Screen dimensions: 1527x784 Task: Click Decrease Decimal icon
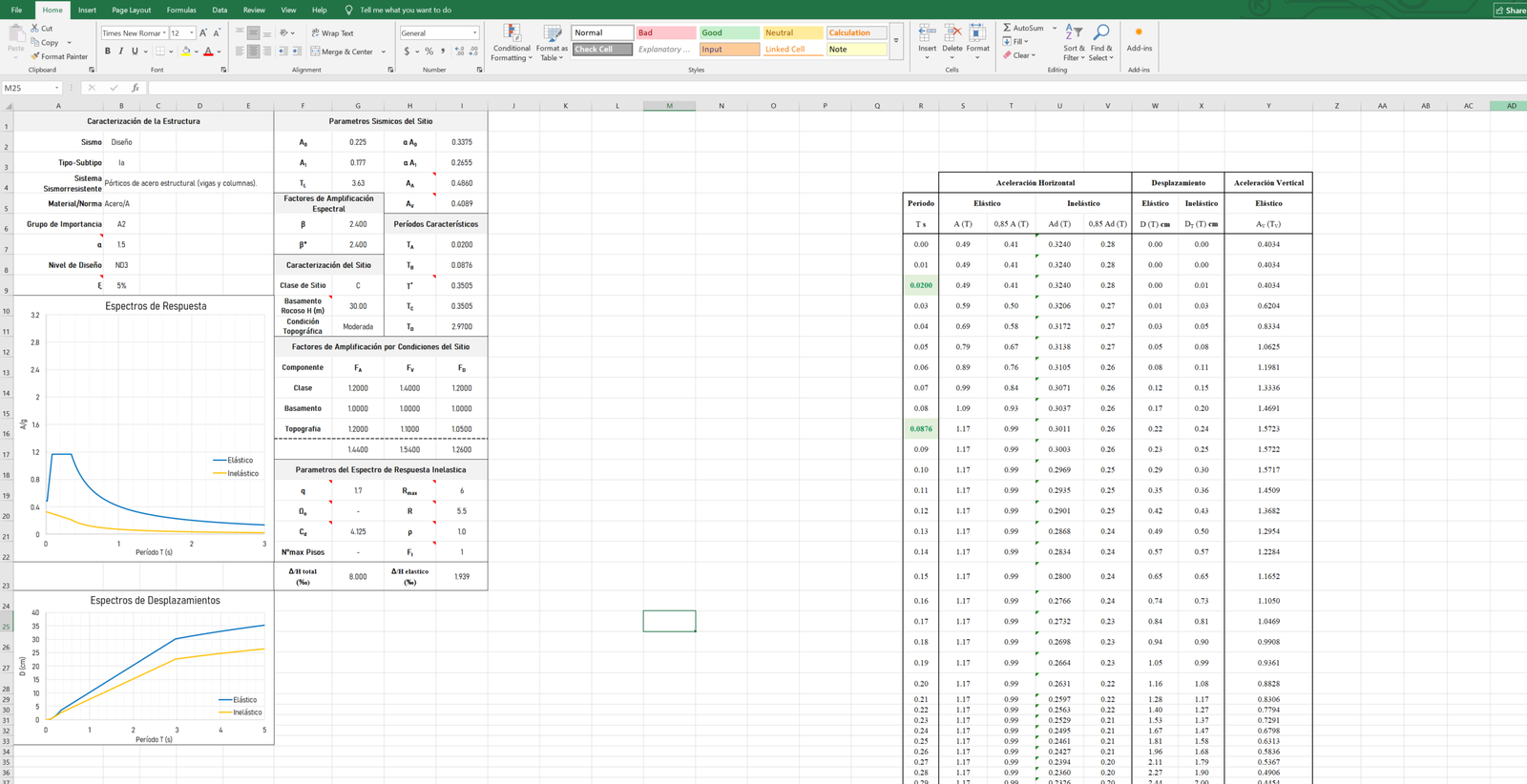coord(473,52)
